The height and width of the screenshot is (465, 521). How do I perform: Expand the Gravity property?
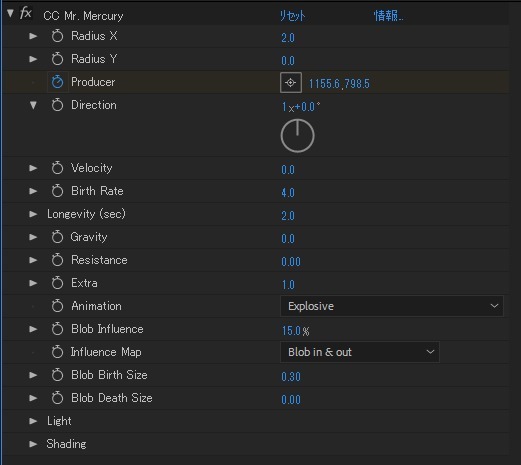pyautogui.click(x=33, y=237)
